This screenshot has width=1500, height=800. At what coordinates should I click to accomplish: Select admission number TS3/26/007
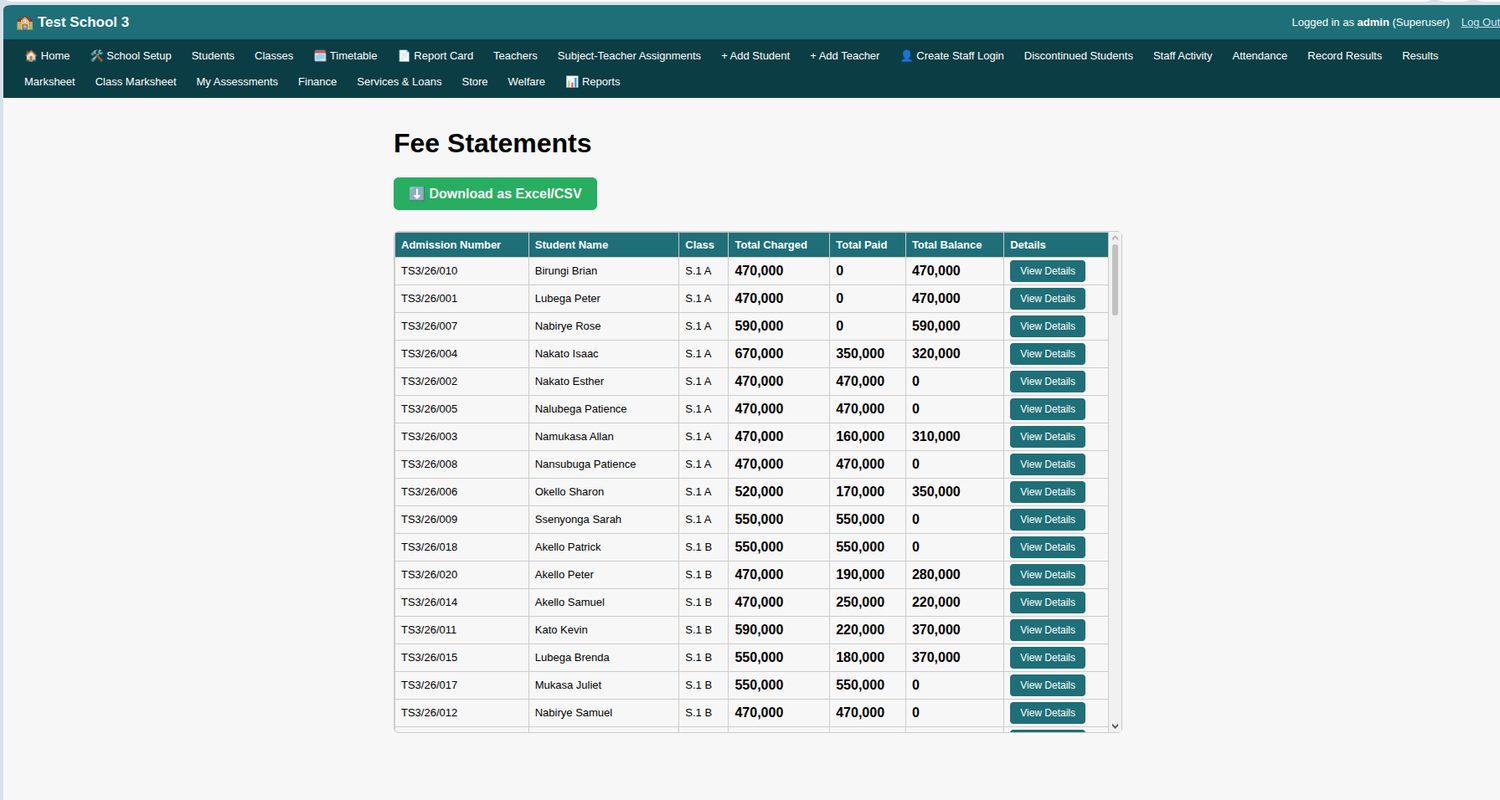click(x=429, y=326)
